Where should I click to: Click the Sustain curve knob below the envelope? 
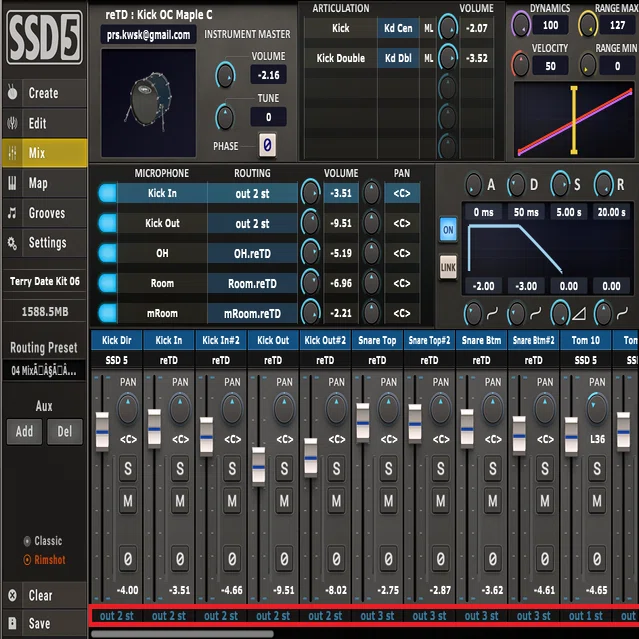[560, 313]
